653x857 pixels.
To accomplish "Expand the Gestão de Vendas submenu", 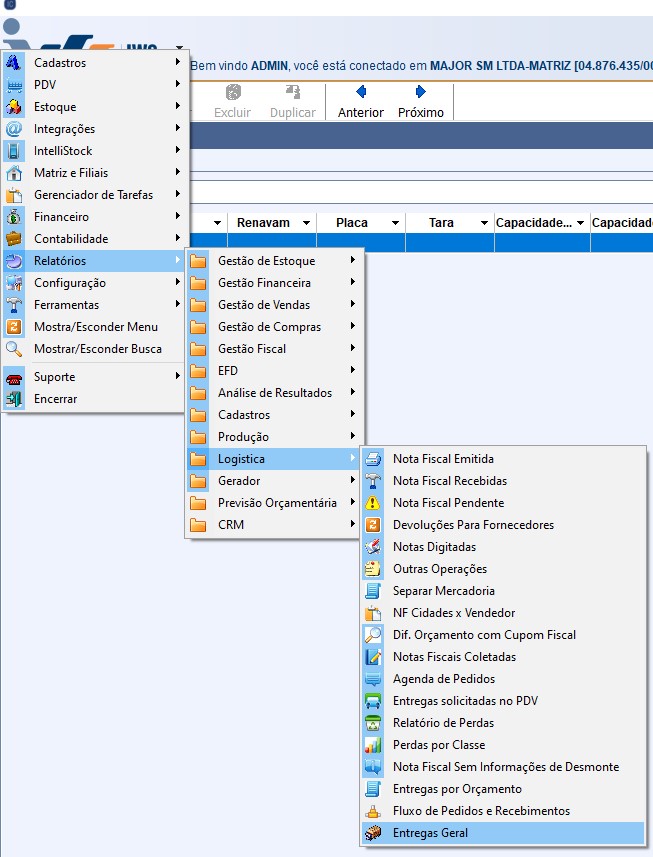I will tap(264, 305).
